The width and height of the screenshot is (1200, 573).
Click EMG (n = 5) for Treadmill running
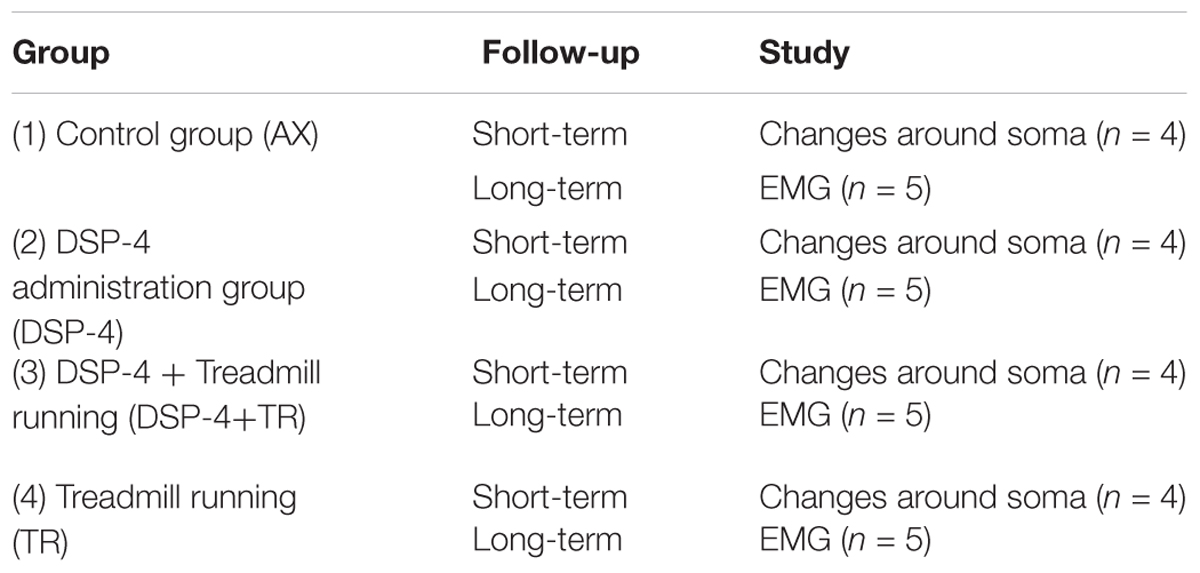click(x=845, y=541)
